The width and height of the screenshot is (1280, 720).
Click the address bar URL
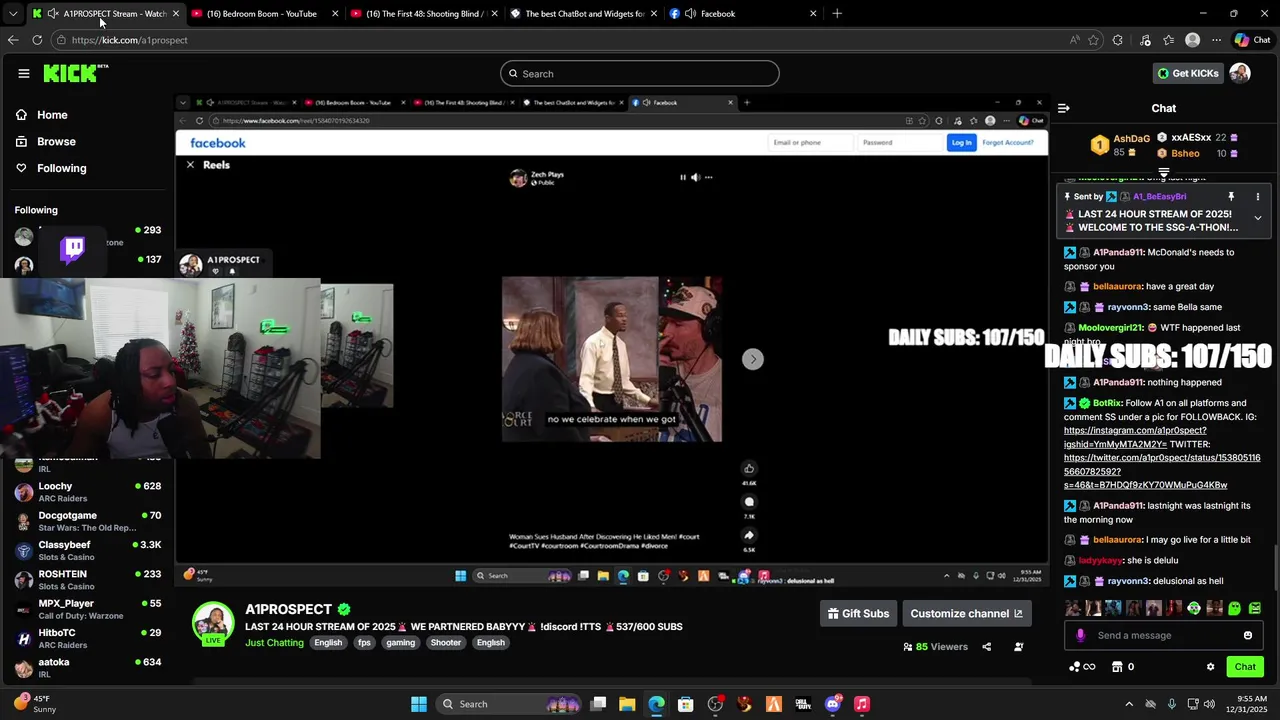(129, 40)
